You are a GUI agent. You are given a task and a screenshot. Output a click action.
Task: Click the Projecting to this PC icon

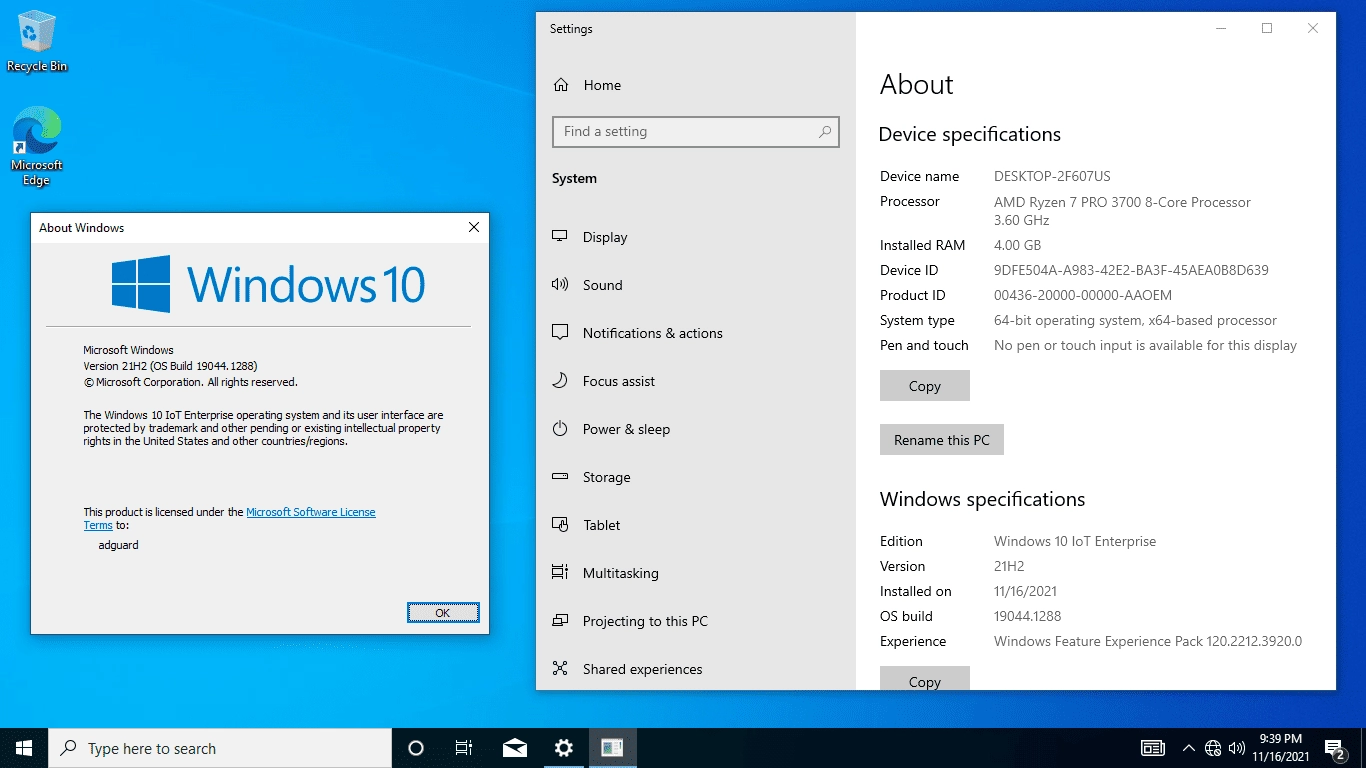click(x=560, y=621)
